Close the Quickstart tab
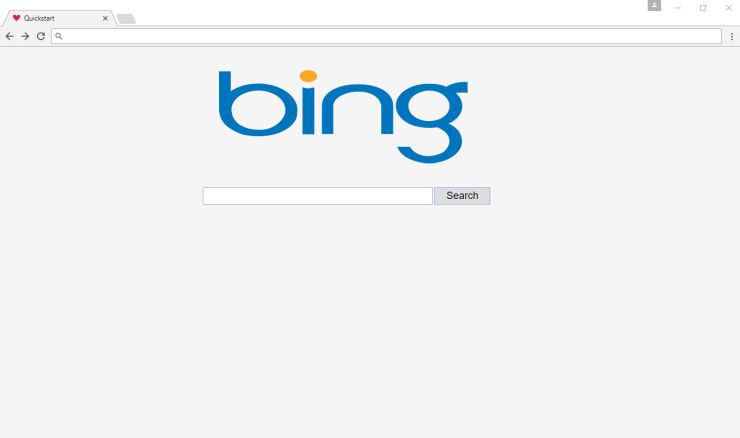 point(105,18)
